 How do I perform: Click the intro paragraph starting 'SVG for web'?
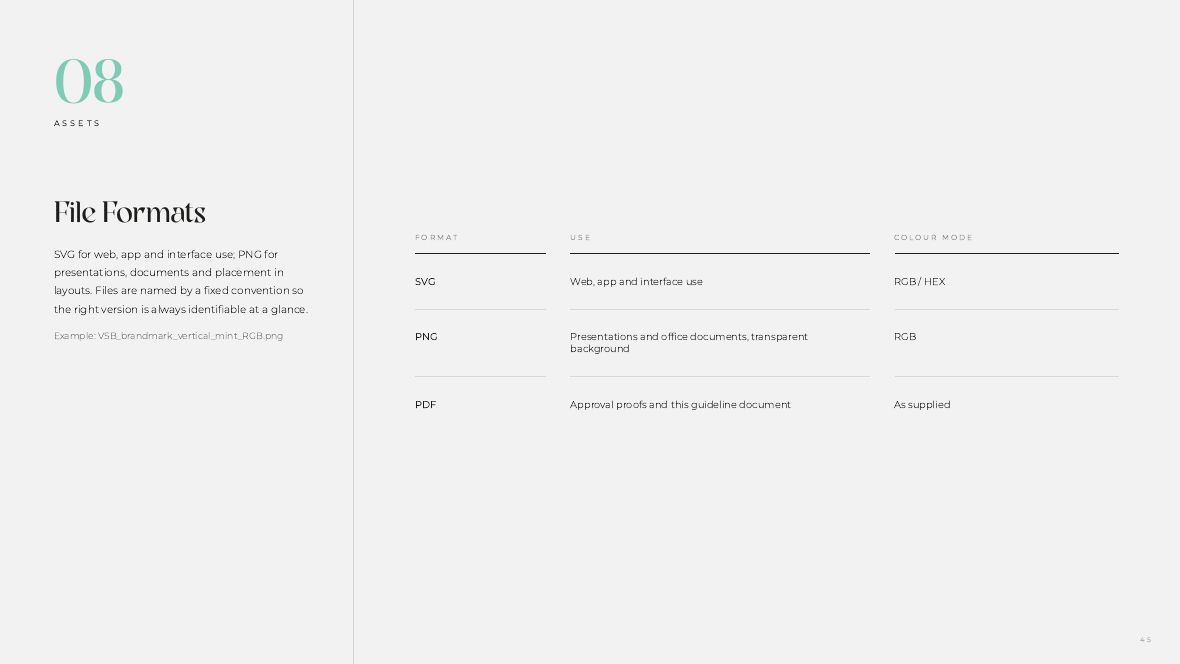coord(181,282)
